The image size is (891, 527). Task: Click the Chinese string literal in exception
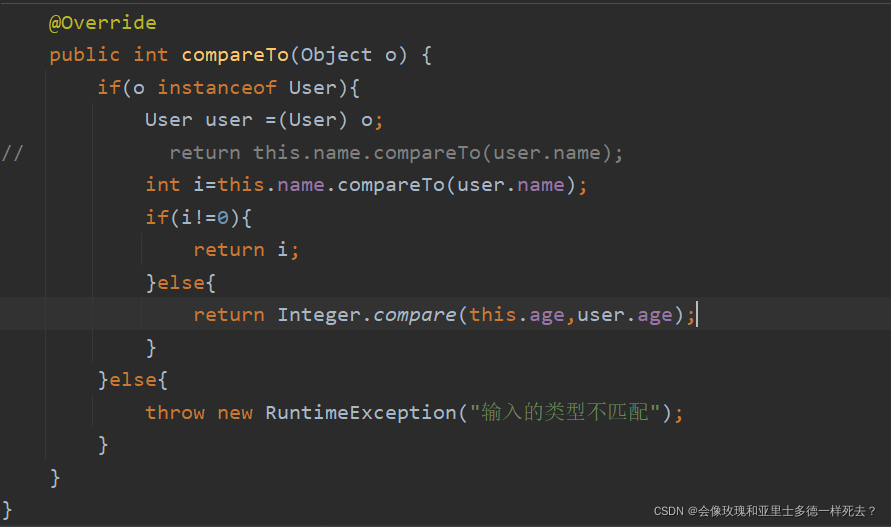[x=565, y=412]
